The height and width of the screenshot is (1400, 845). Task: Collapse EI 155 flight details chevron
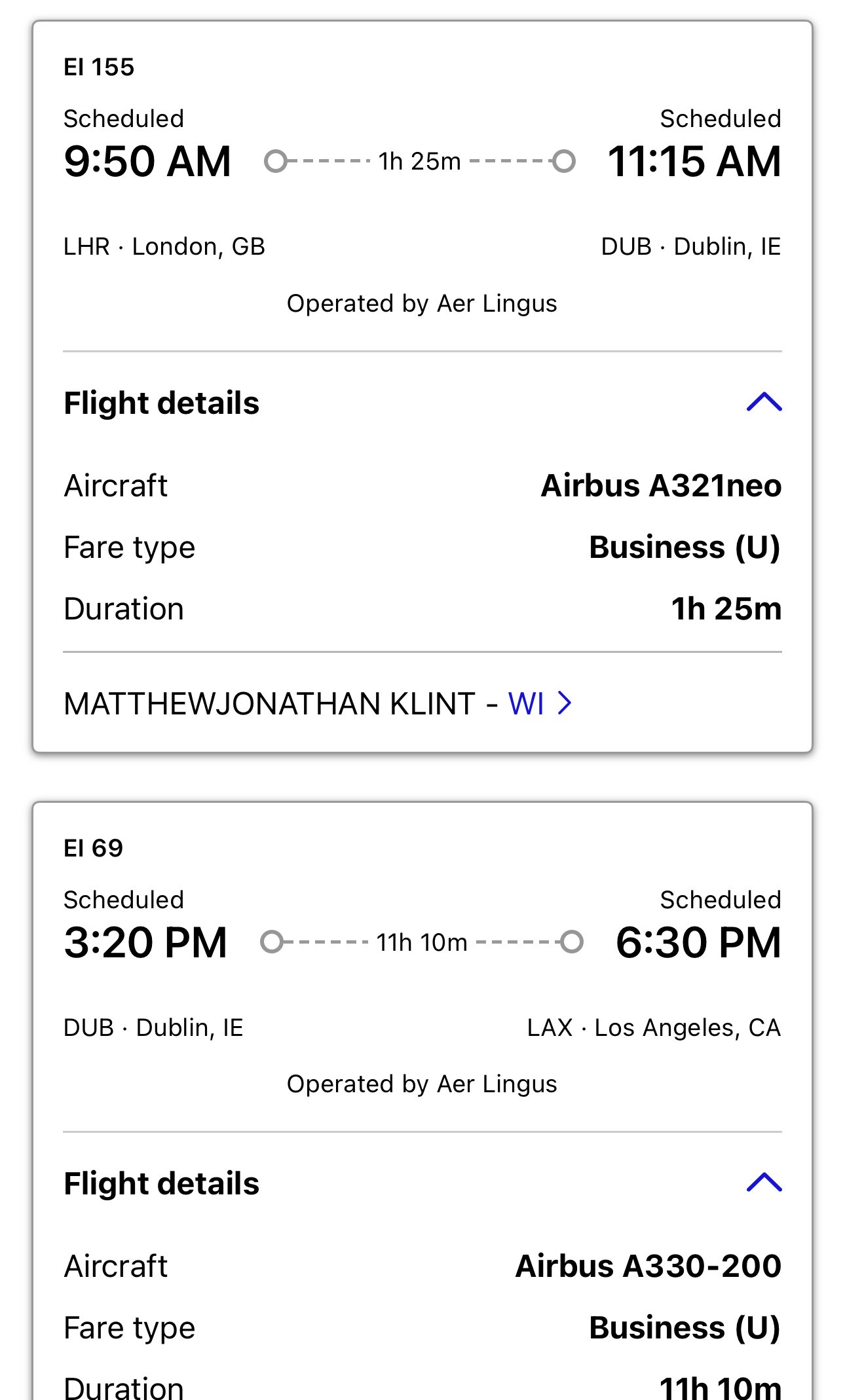[x=764, y=402]
